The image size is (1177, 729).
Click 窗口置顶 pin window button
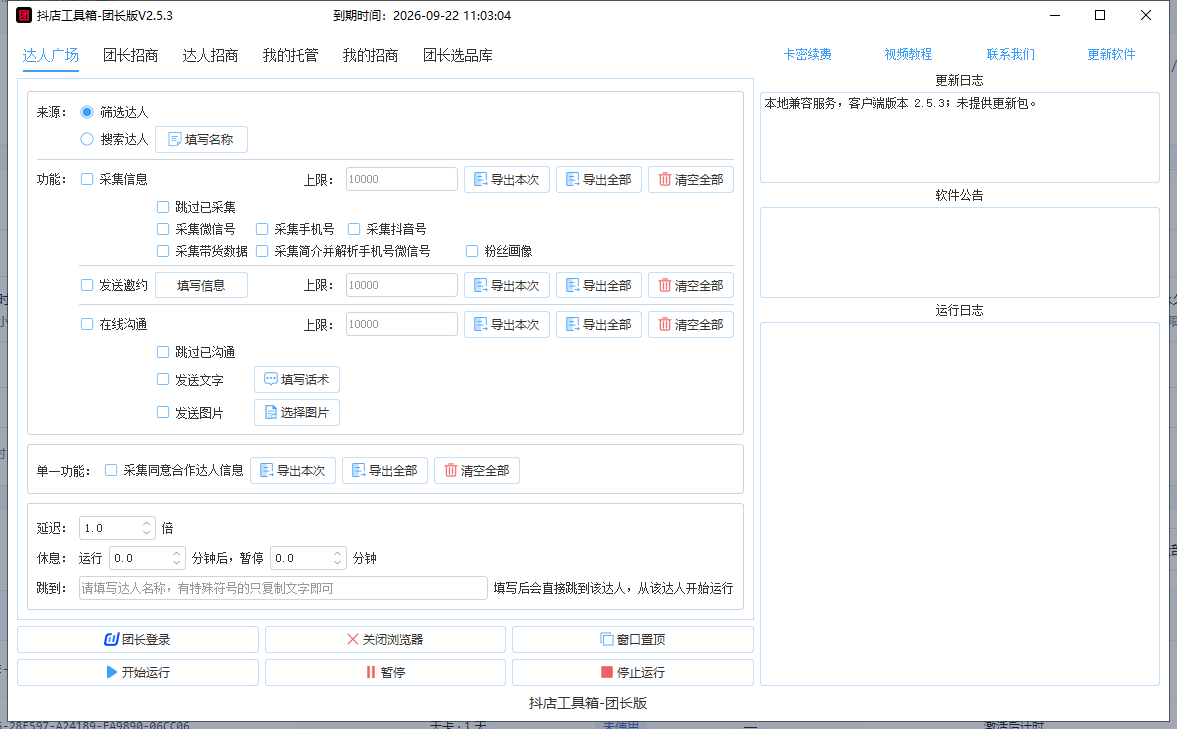633,640
